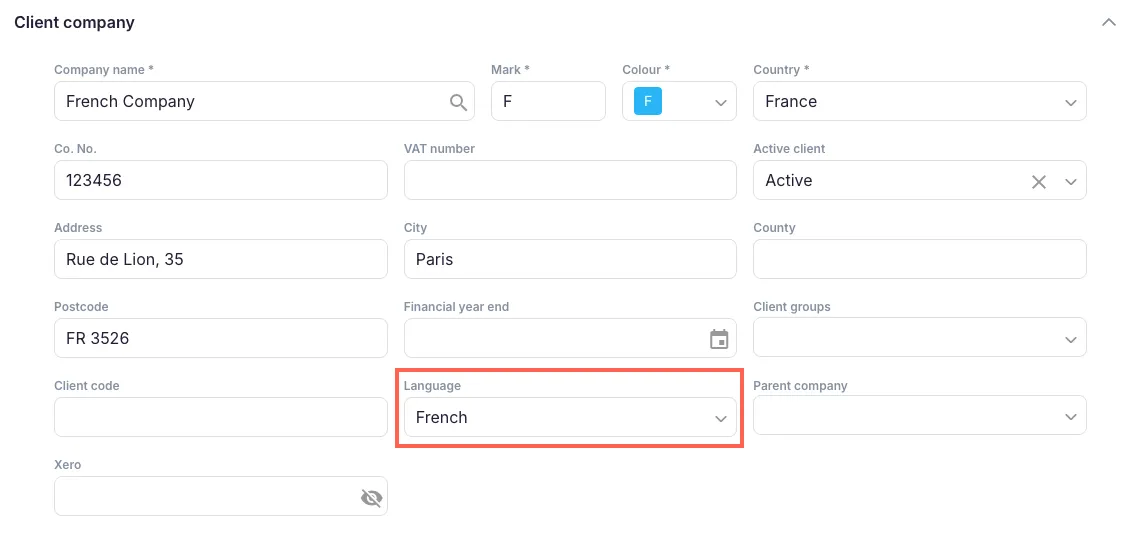Open the Country dropdown
The width and height of the screenshot is (1143, 551).
tap(1070, 102)
